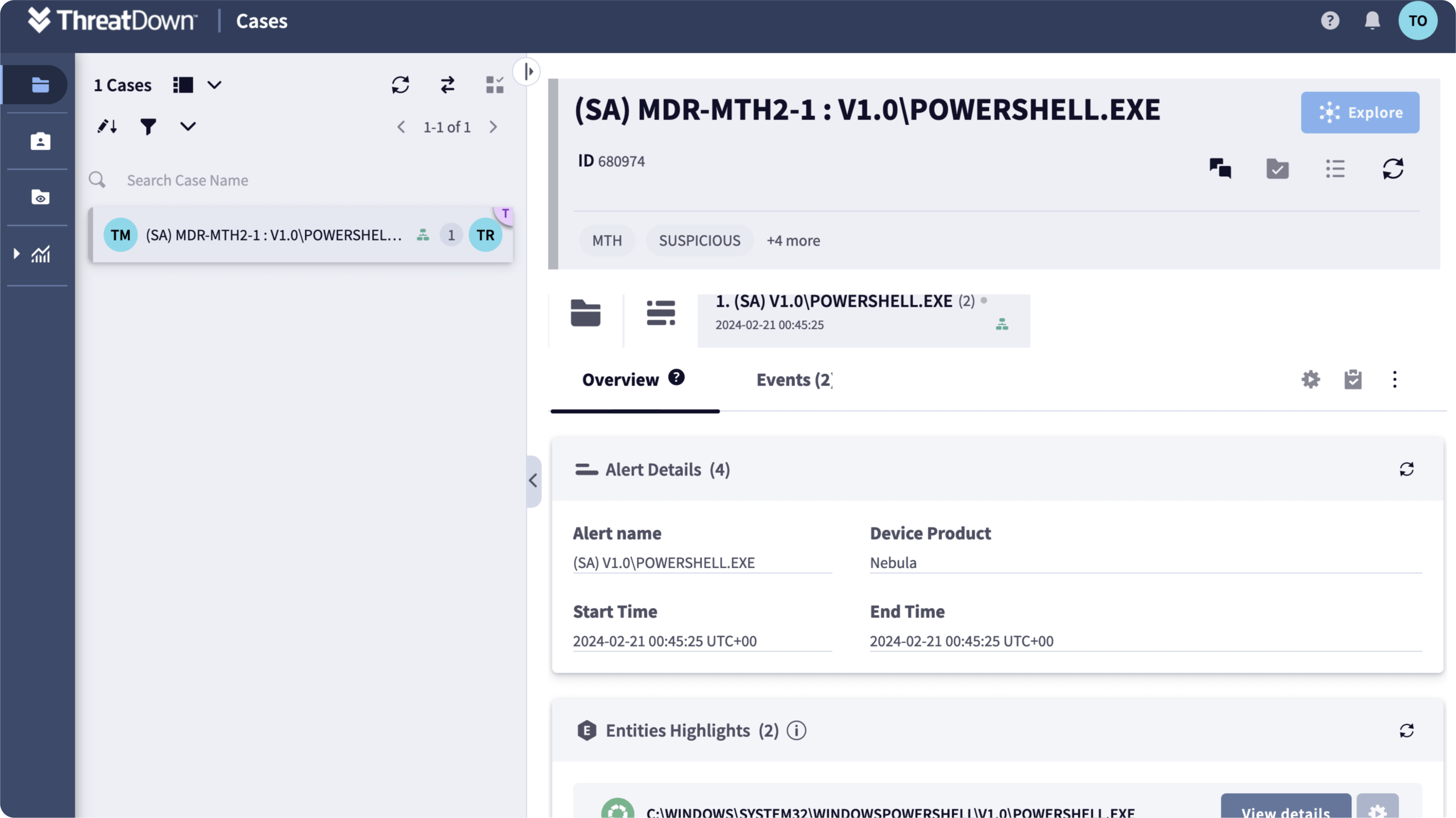
Task: Click the Explore button
Action: (x=1359, y=113)
